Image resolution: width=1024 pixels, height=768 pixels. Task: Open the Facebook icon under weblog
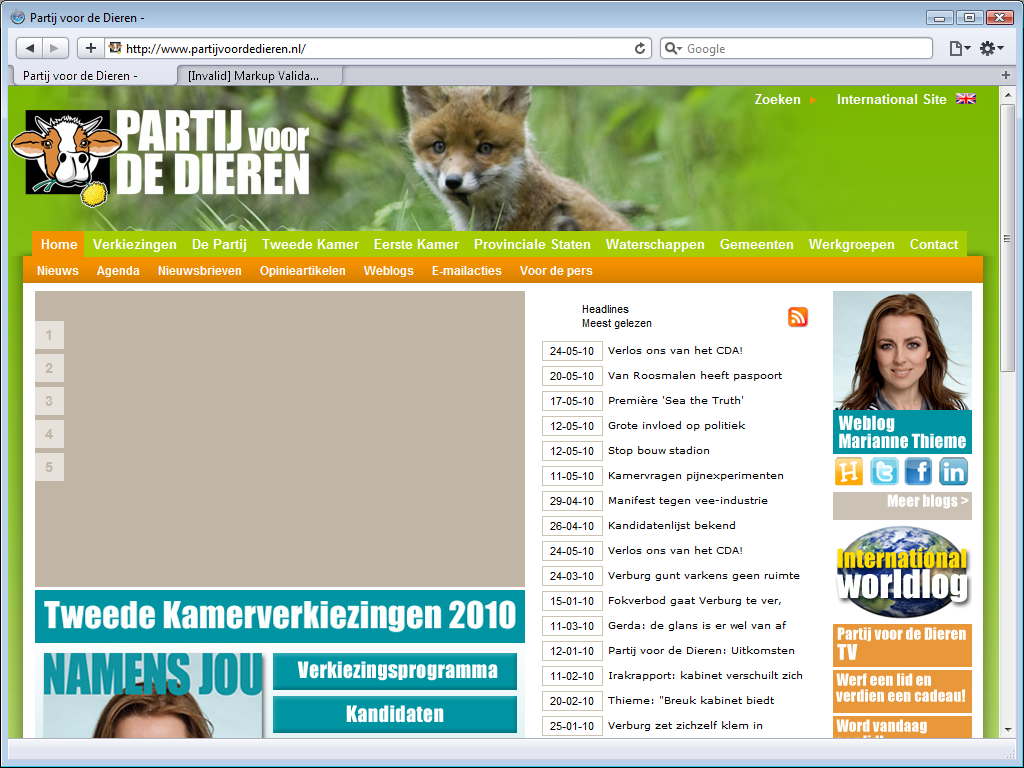pos(918,471)
